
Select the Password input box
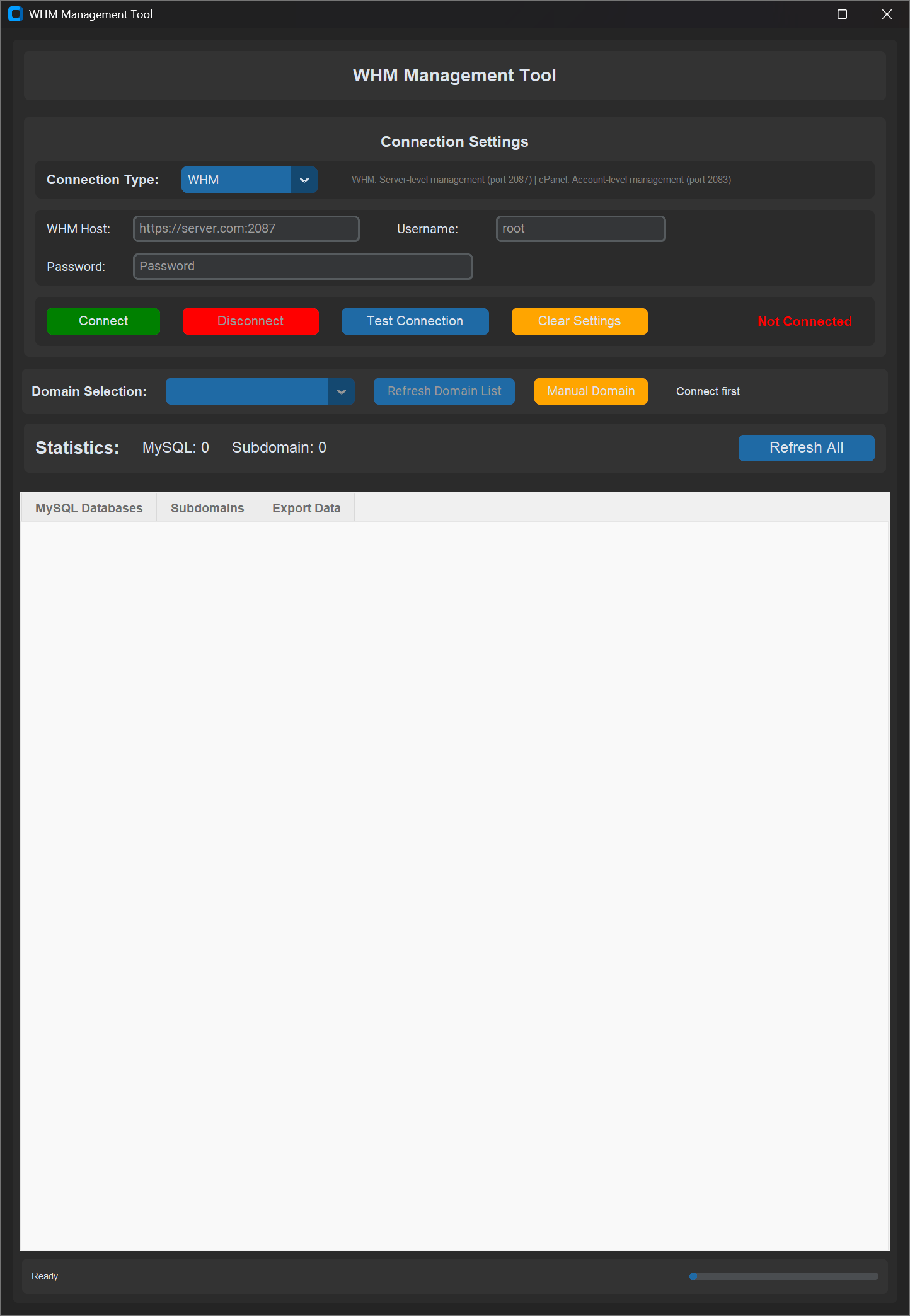tap(303, 266)
